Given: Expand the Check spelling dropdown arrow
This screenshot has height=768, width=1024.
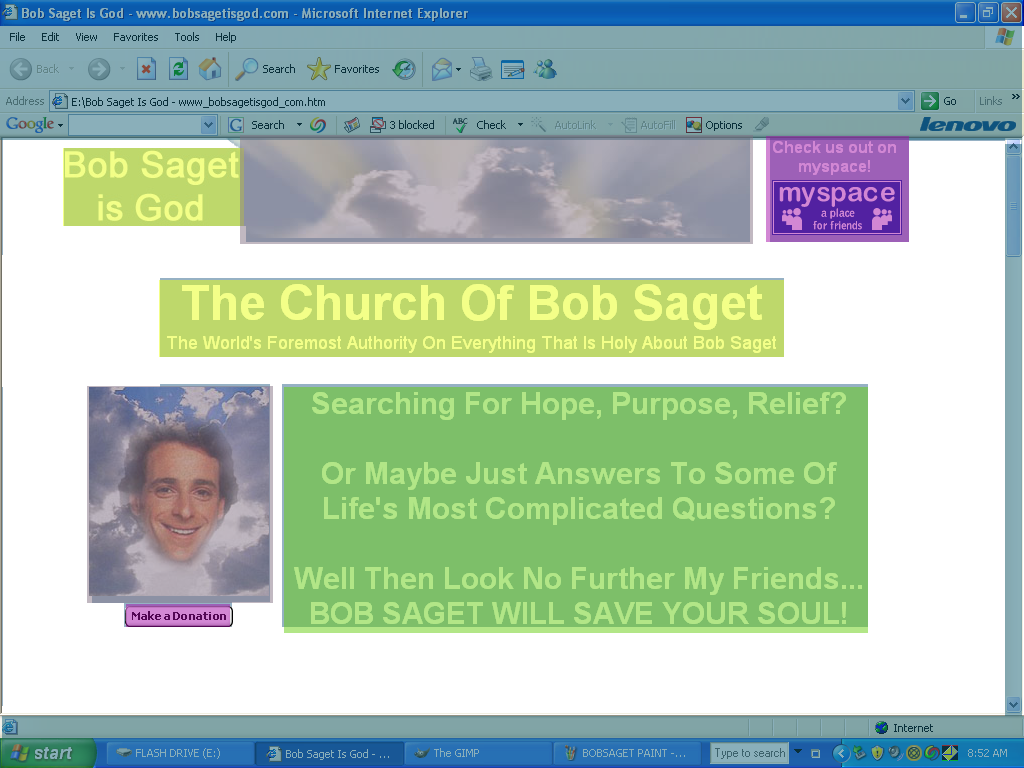Looking at the screenshot, I should pyautogui.click(x=520, y=125).
